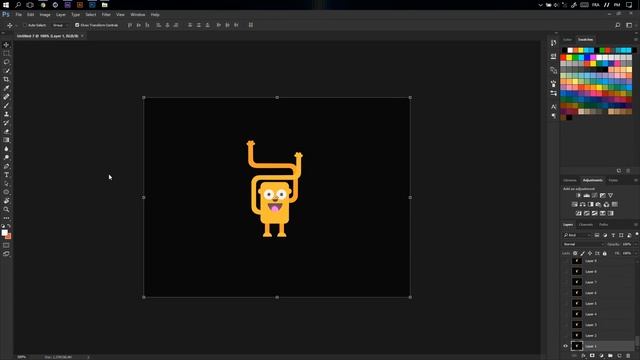Show Layer 2 visibility box
The width and height of the screenshot is (640, 360).
coord(565,336)
